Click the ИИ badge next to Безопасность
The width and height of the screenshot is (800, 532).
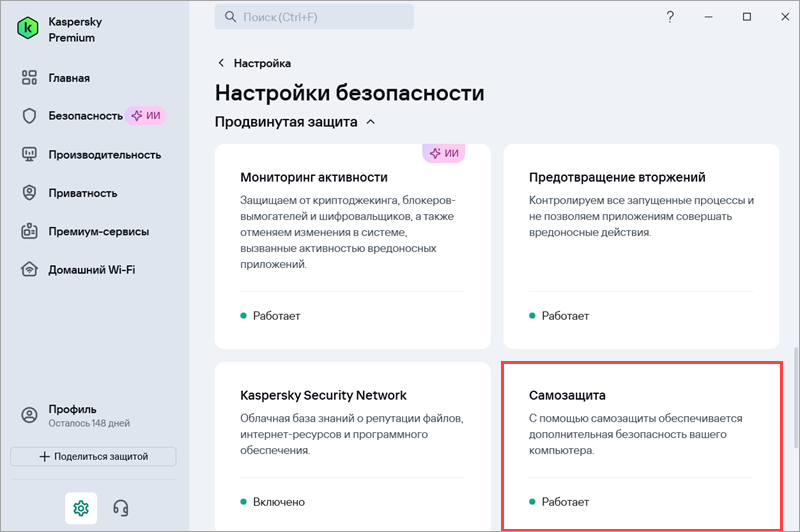tap(146, 116)
